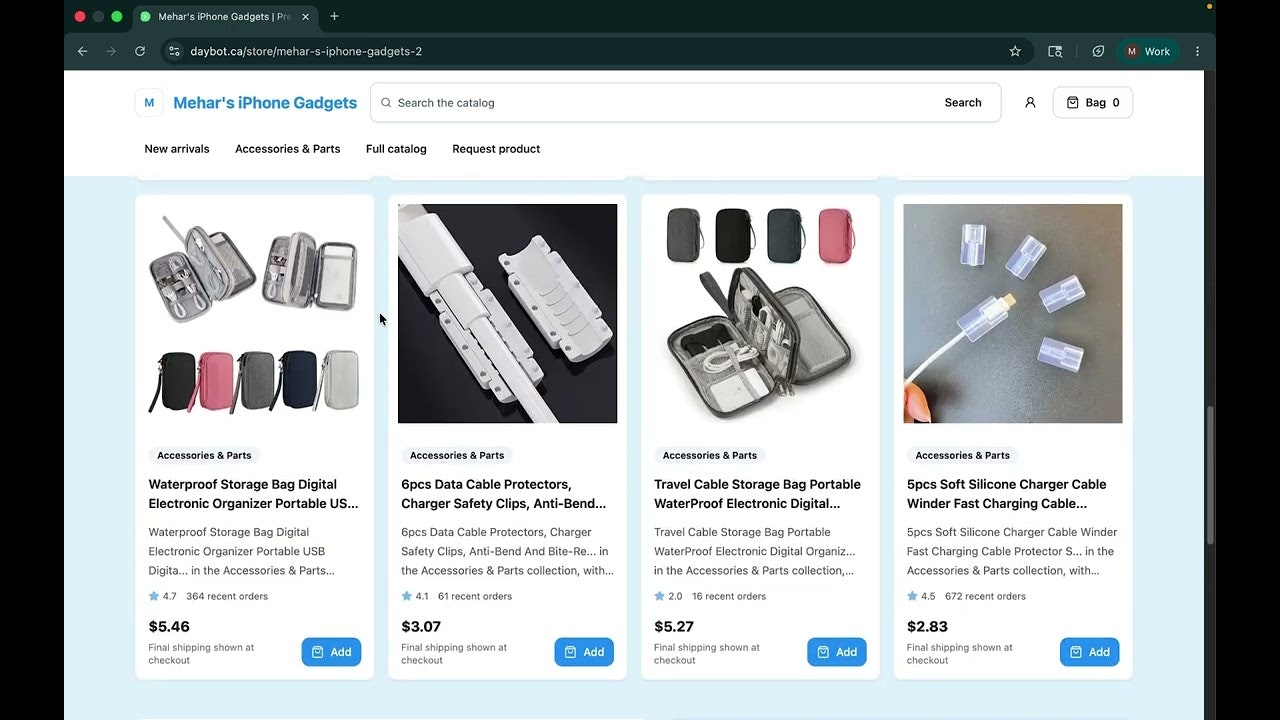
Task: Open a new browser tab
Action: tap(334, 16)
